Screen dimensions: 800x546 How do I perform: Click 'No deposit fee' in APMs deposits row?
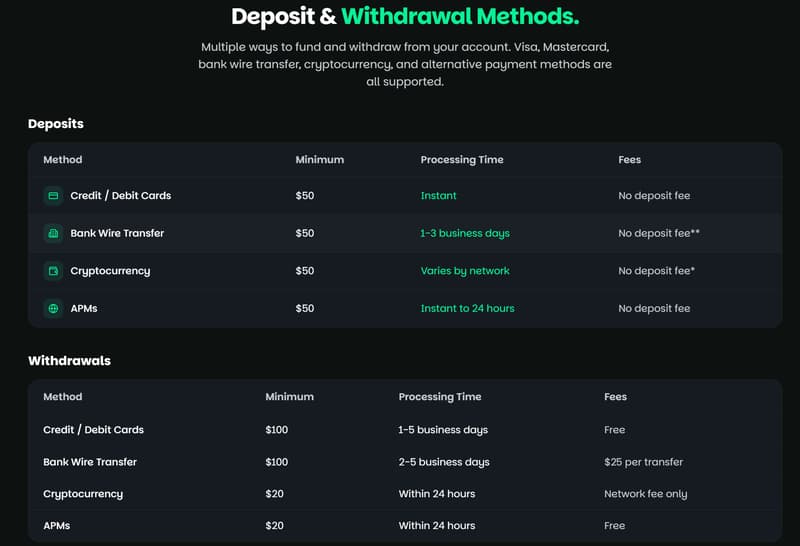(x=654, y=308)
